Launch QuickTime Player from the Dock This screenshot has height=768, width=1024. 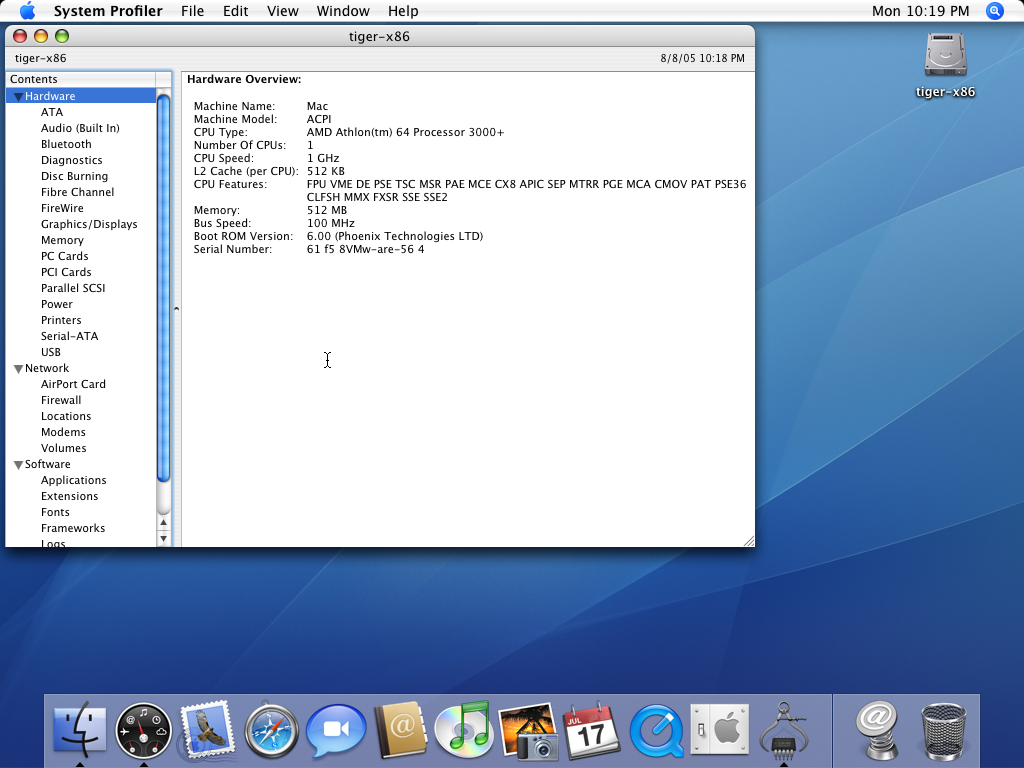coord(656,731)
